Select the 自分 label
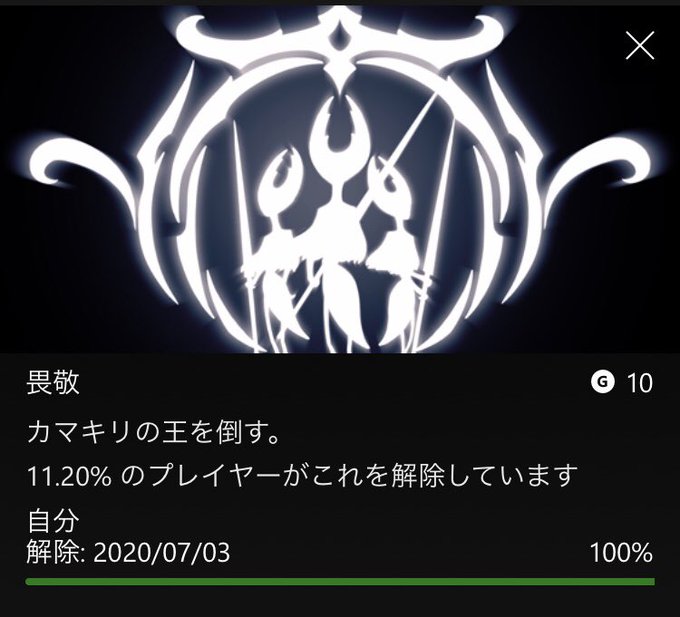Image resolution: width=680 pixels, height=617 pixels. [53, 521]
